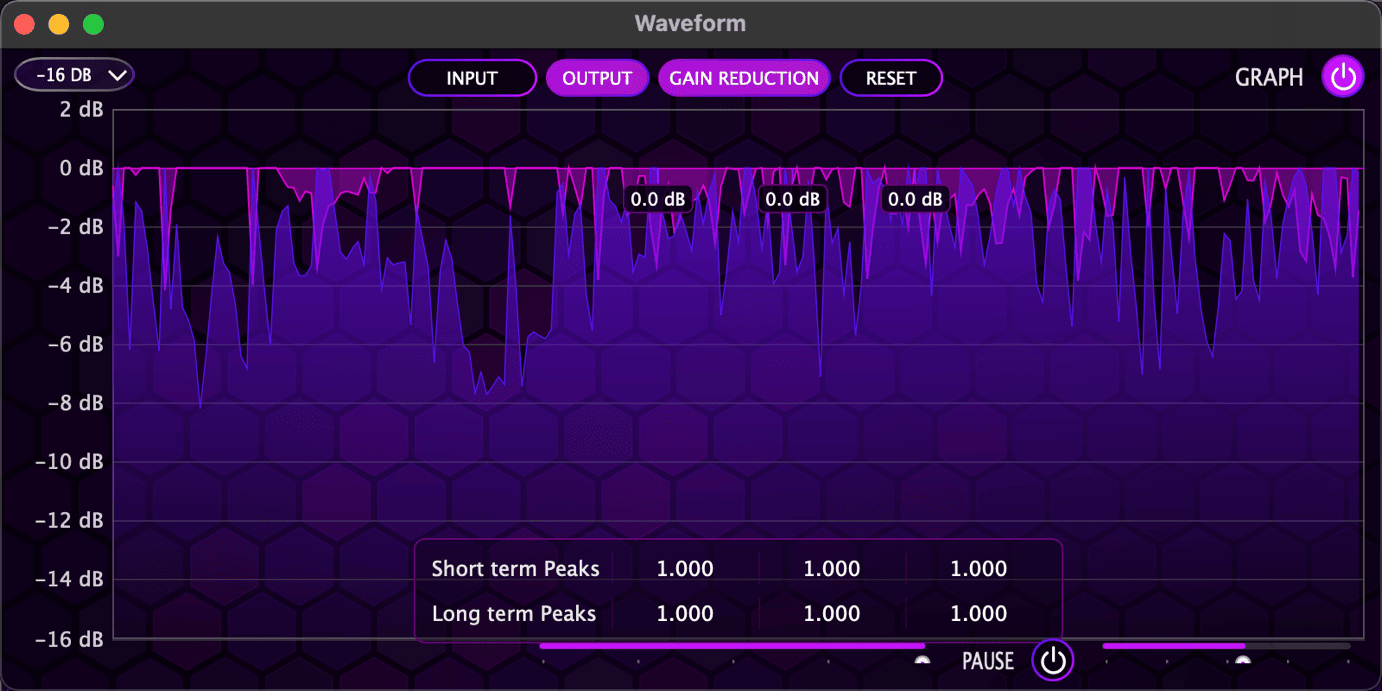Adjust the left playback position slider
Screen dimensions: 1382x691
(731, 647)
